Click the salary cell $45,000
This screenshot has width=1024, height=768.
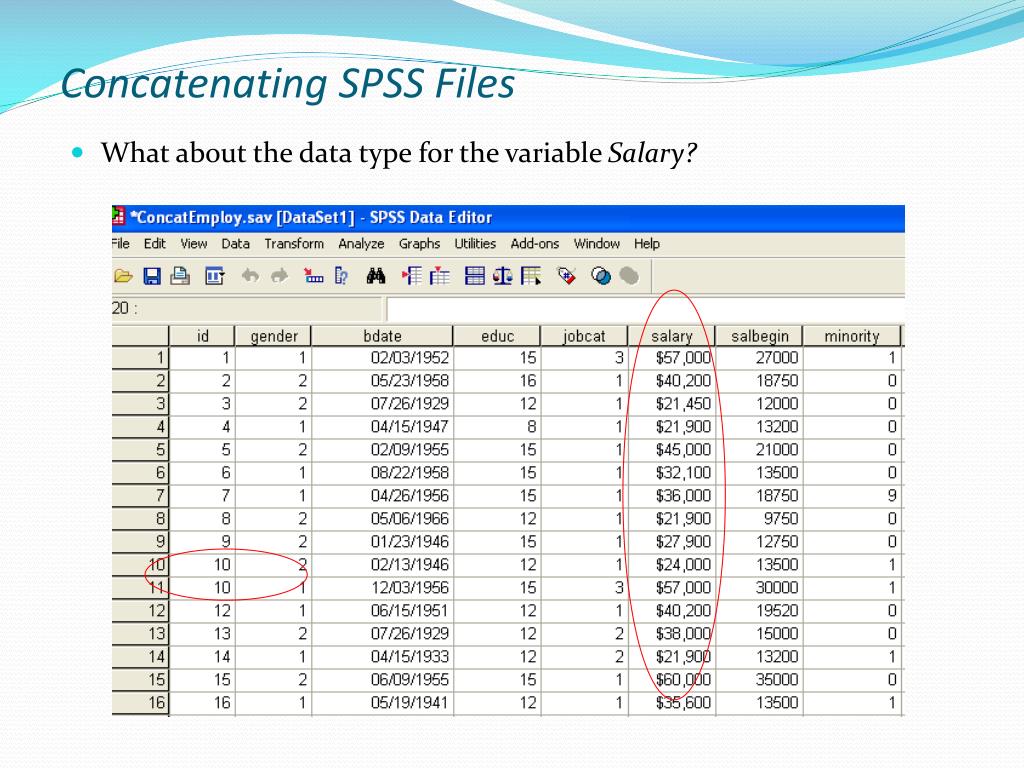click(x=671, y=450)
